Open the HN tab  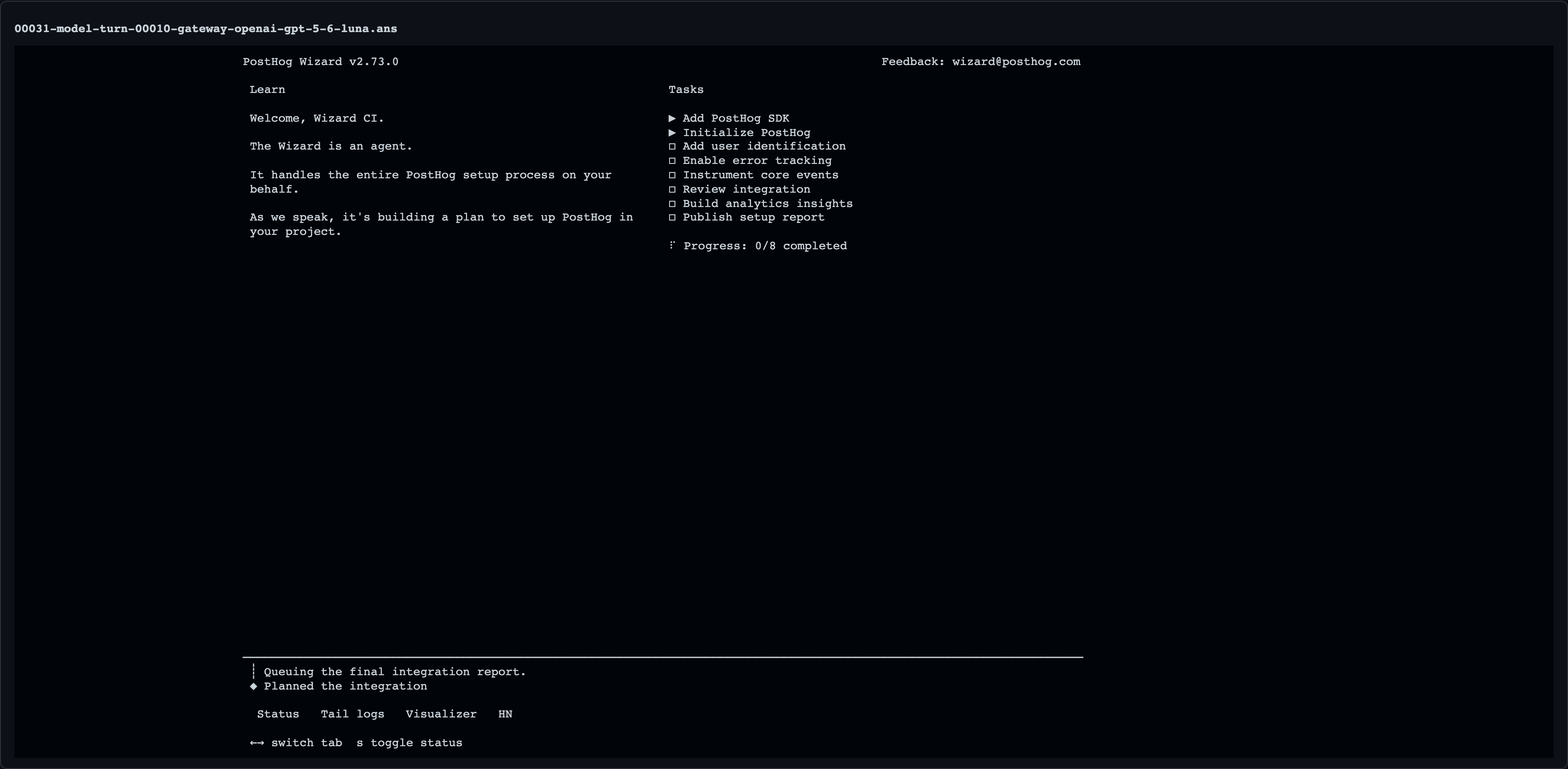(x=505, y=714)
